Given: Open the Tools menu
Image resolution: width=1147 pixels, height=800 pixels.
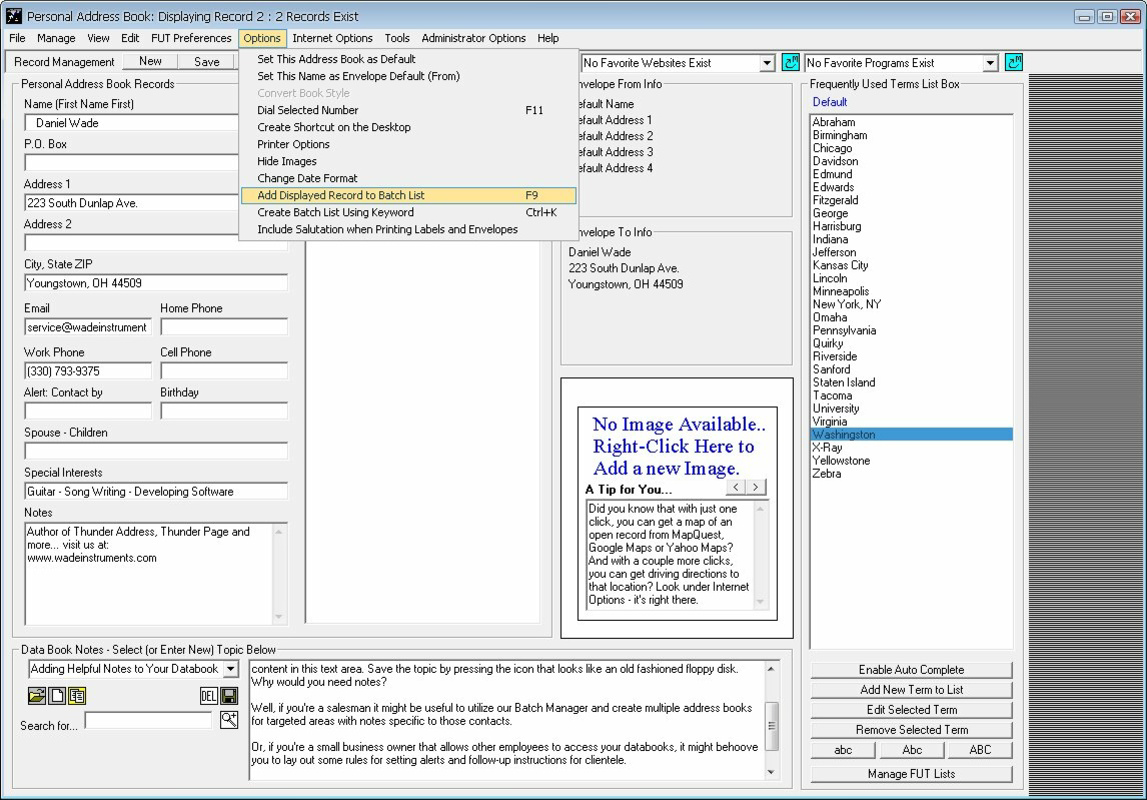Looking at the screenshot, I should (x=396, y=38).
